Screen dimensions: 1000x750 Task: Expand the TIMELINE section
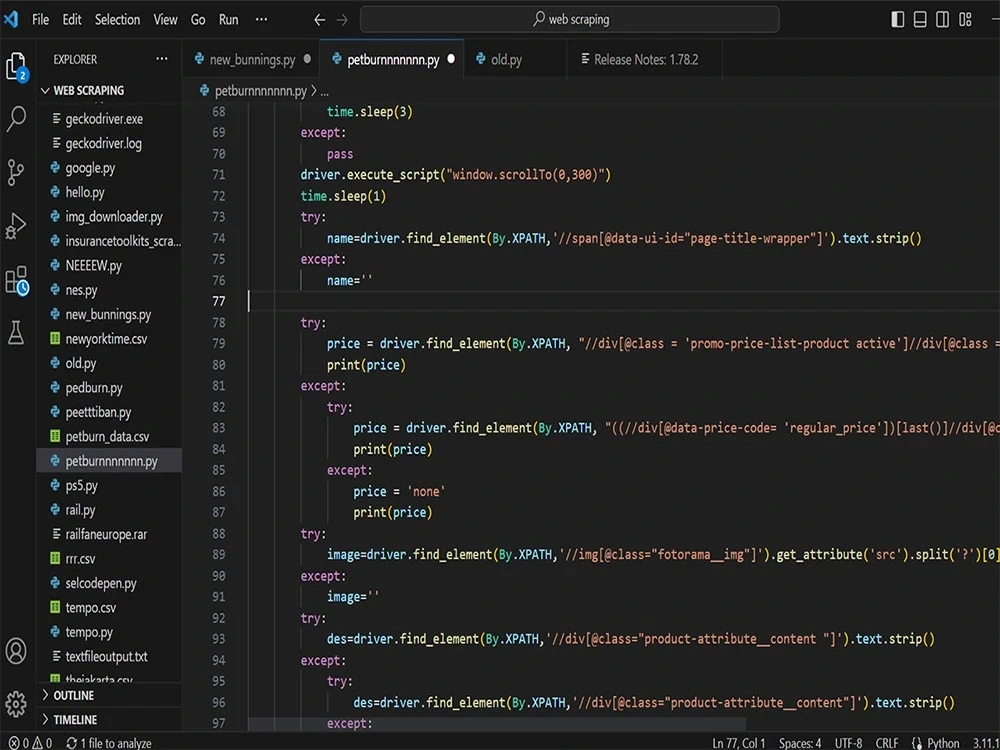point(75,719)
